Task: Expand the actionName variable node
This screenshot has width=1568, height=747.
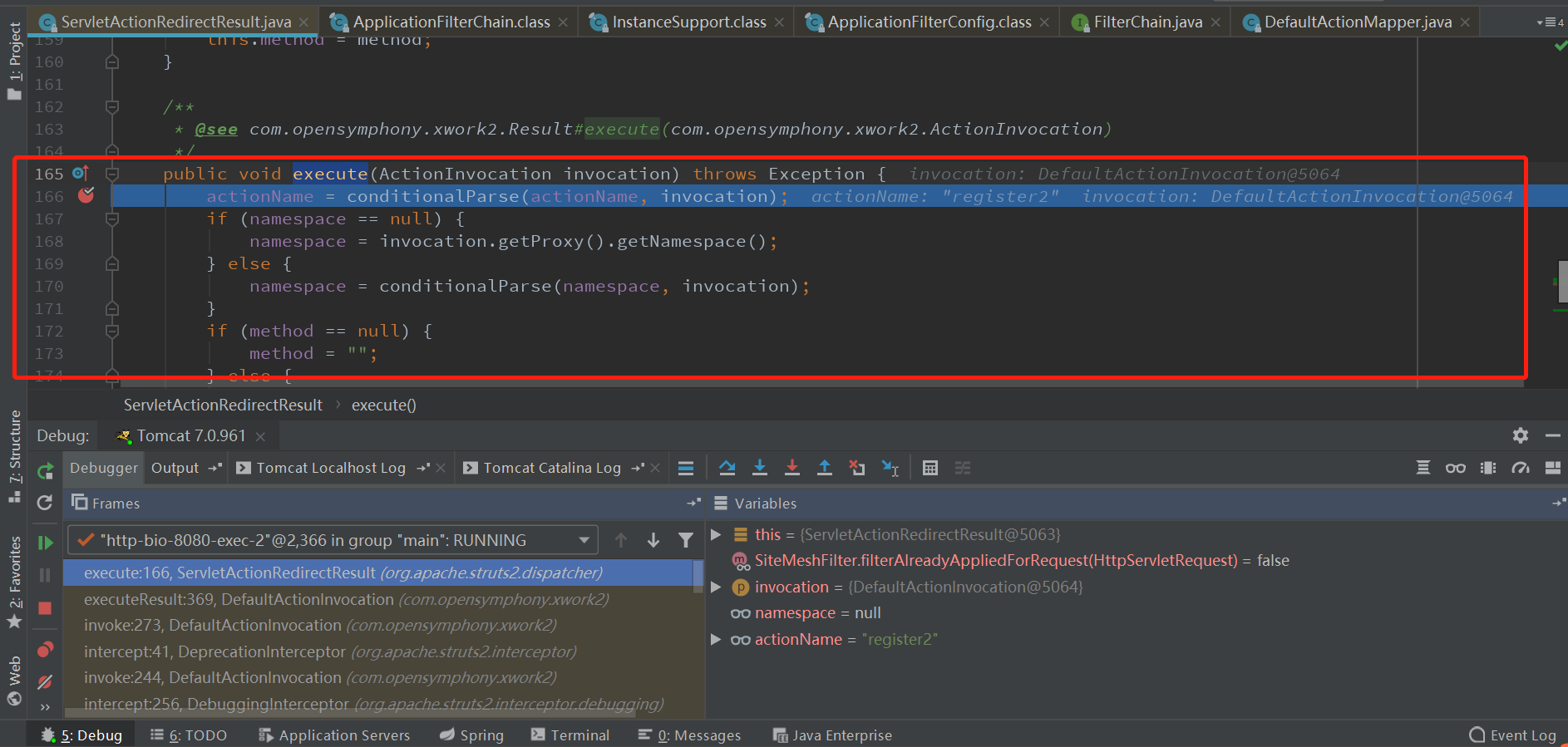Action: point(716,639)
